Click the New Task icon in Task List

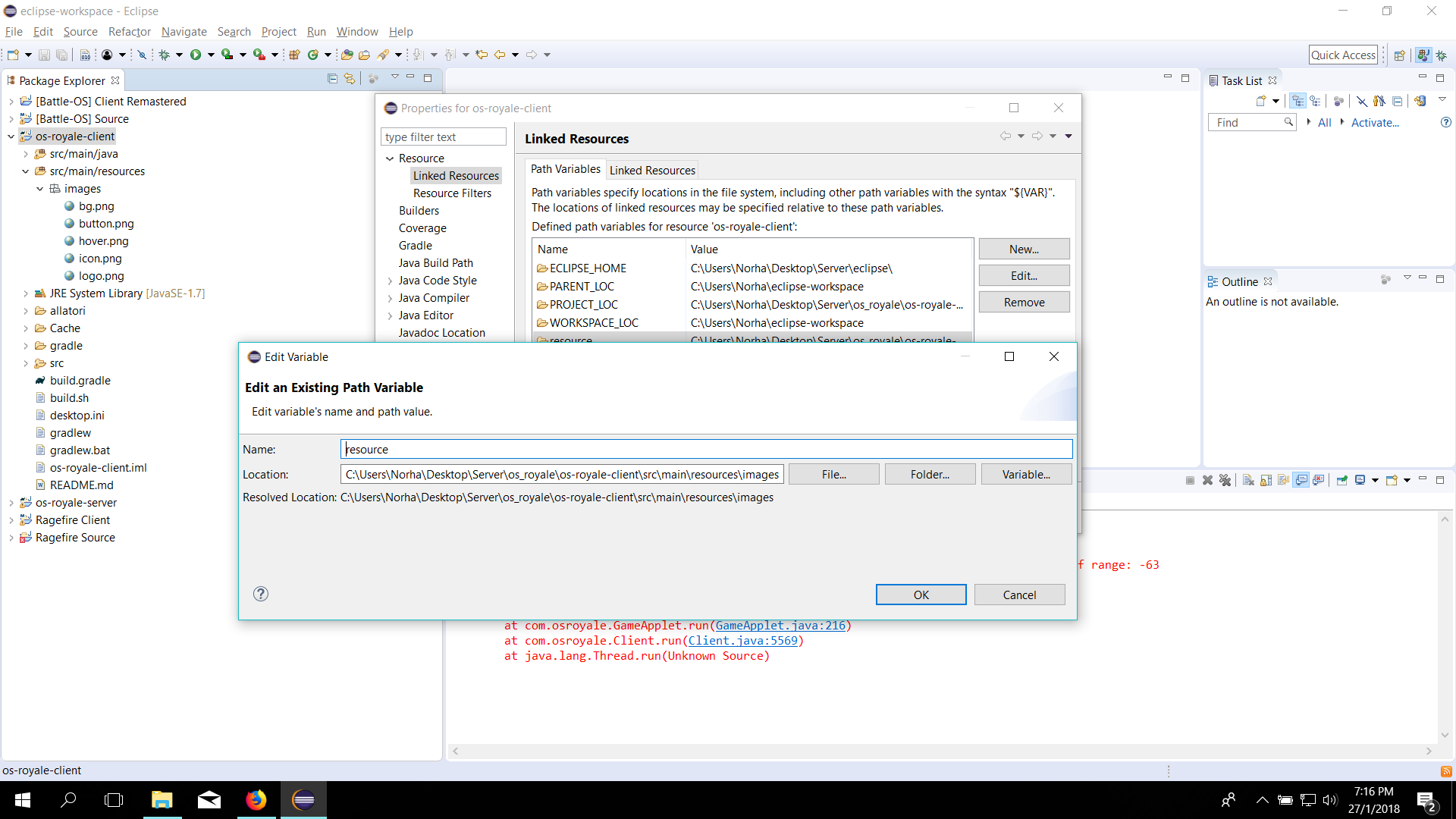point(1261,101)
